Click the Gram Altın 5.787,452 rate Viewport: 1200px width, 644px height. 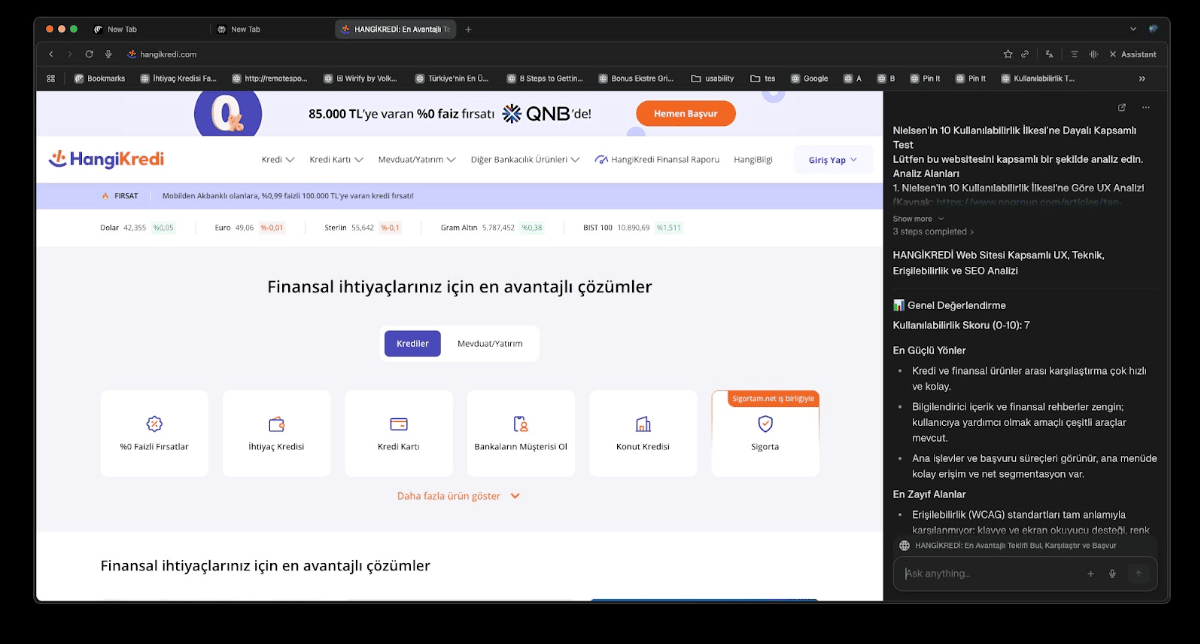point(492,228)
